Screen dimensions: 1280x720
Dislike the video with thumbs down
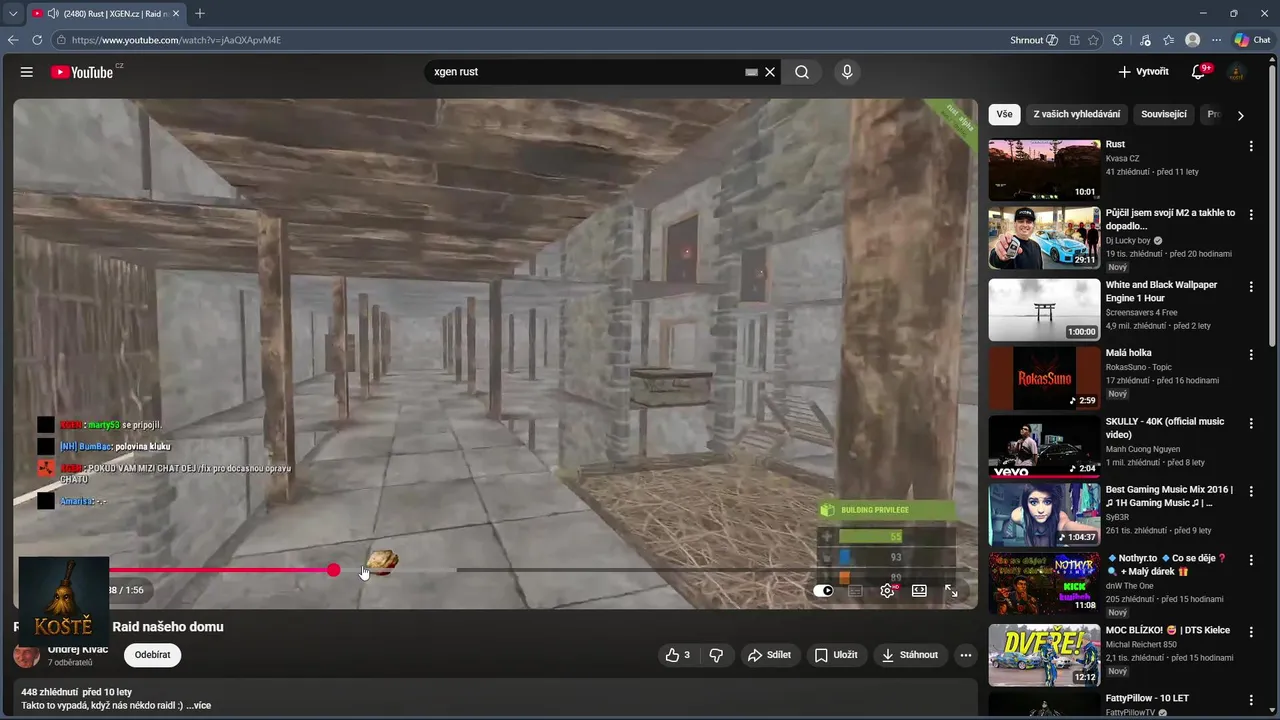pyautogui.click(x=716, y=655)
